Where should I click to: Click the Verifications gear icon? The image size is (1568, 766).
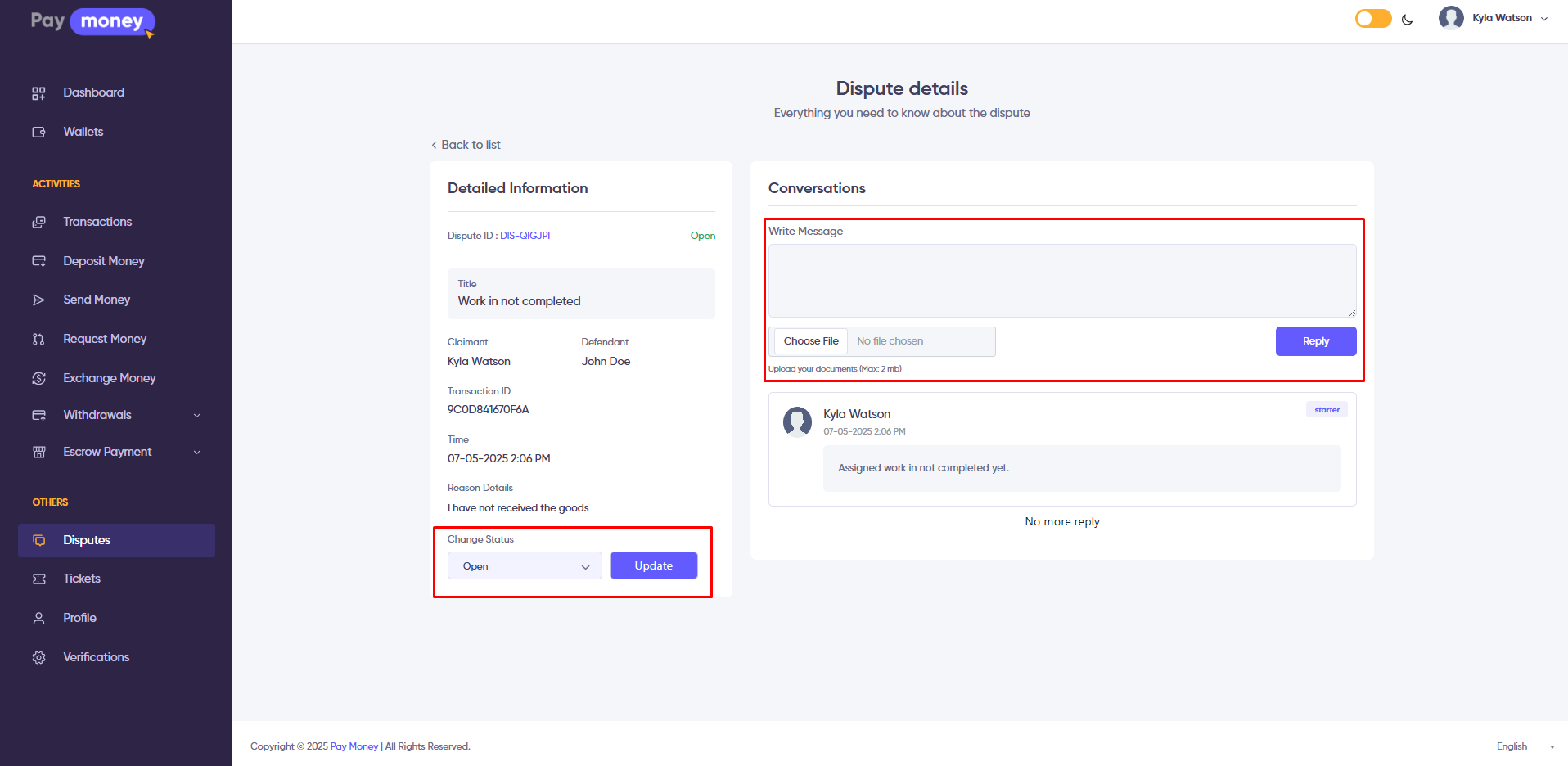[38, 658]
